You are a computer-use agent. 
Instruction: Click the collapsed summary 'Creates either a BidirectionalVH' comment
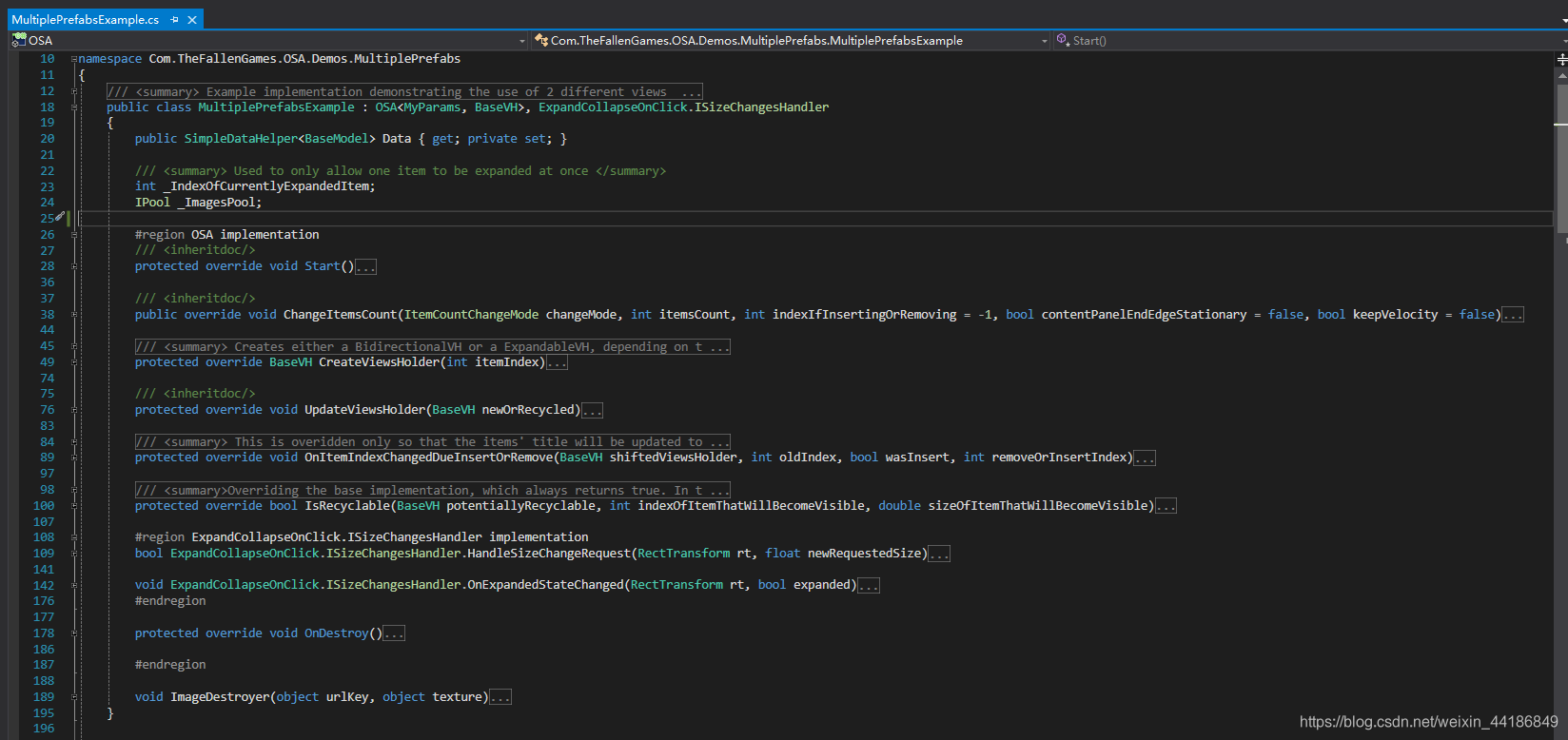coord(433,346)
